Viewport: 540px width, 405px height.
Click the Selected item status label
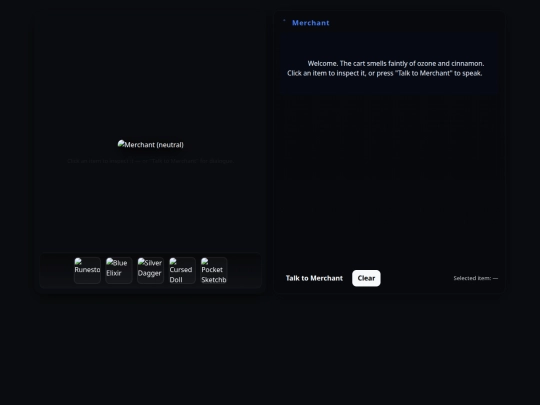click(476, 278)
